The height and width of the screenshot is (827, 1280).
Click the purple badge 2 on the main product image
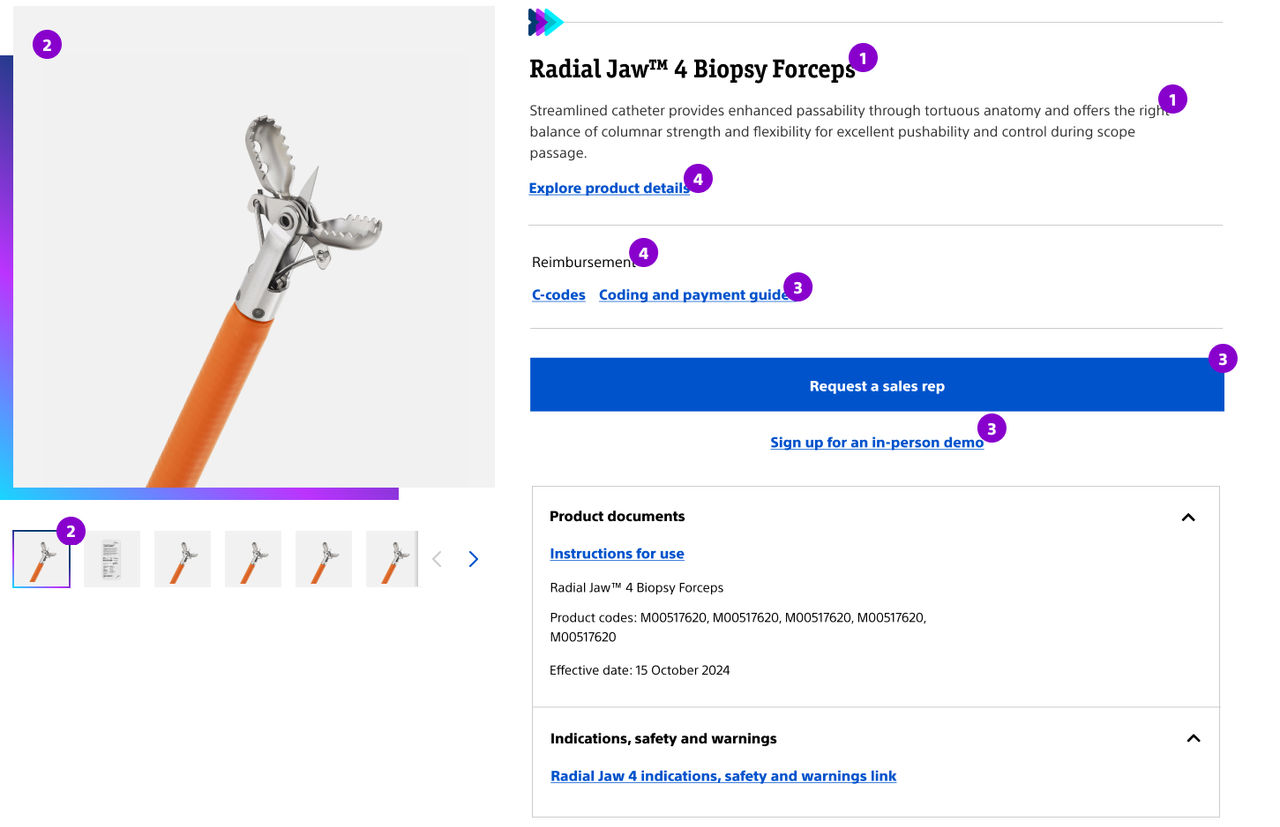[46, 44]
